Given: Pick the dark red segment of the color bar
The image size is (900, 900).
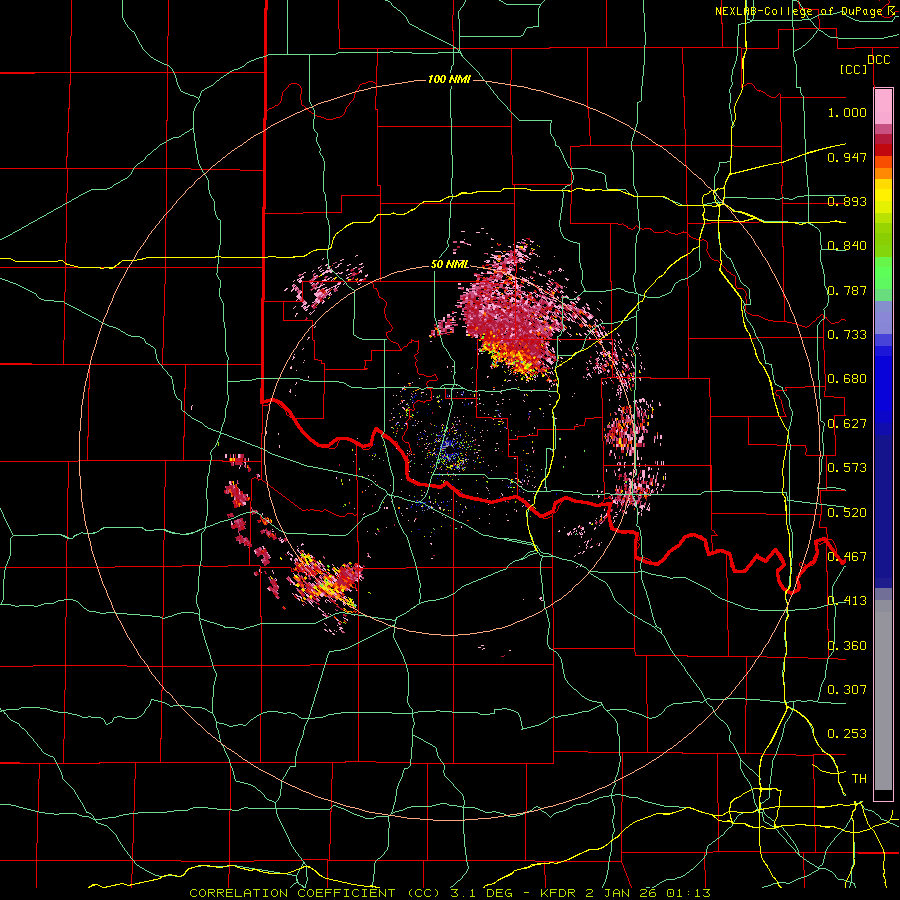Looking at the screenshot, I should (x=883, y=150).
